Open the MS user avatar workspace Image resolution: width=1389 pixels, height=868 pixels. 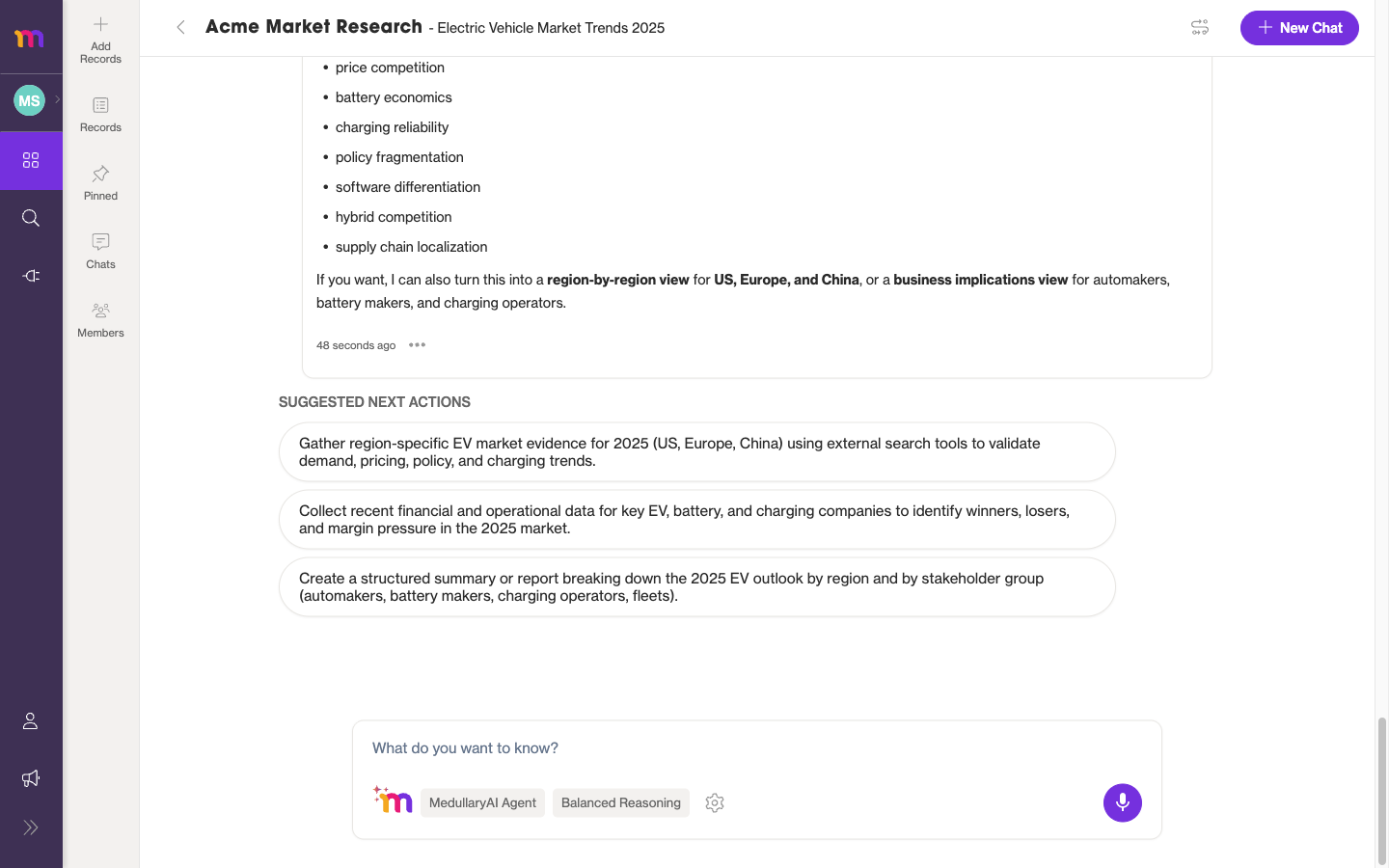29,100
